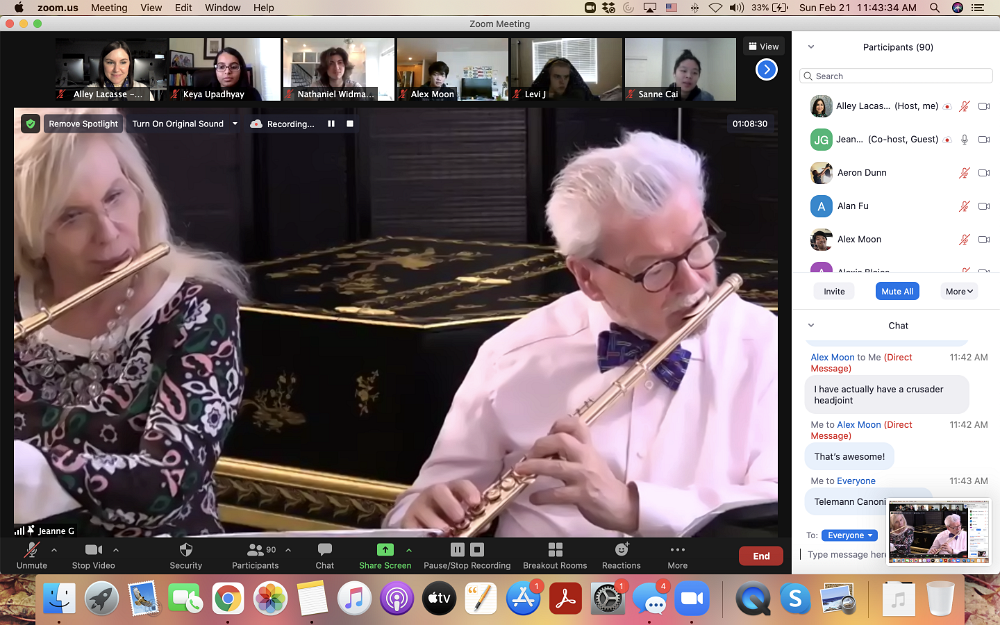Open System Preferences from the Dock
This screenshot has width=1000, height=625.
pos(607,599)
